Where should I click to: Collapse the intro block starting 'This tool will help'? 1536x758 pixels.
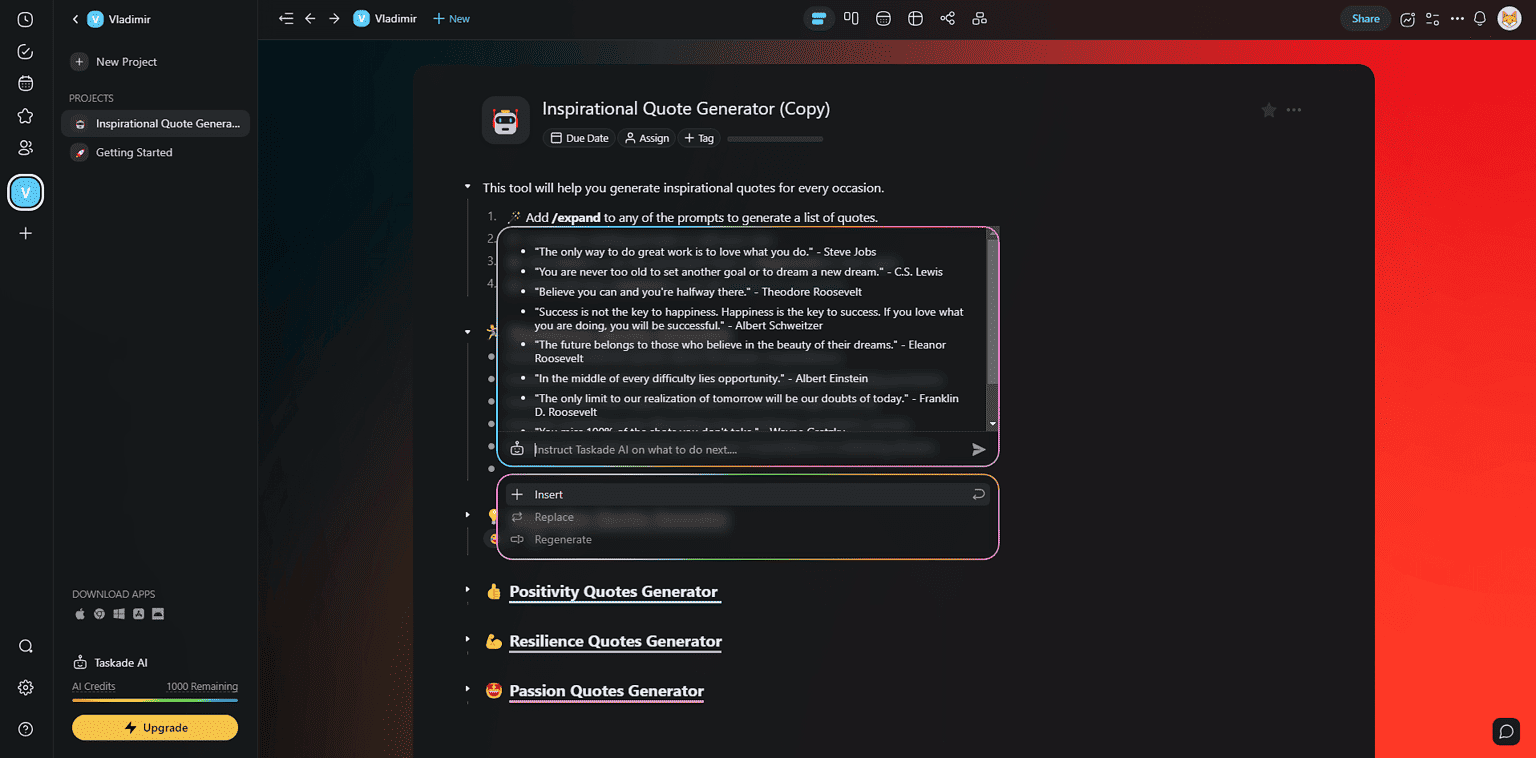(467, 187)
